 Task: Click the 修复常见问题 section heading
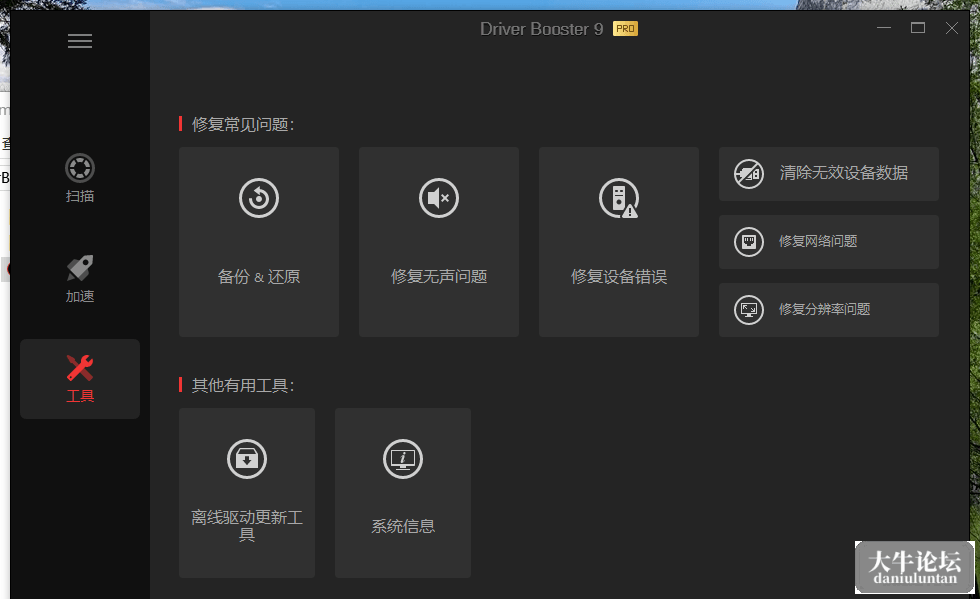point(243,124)
